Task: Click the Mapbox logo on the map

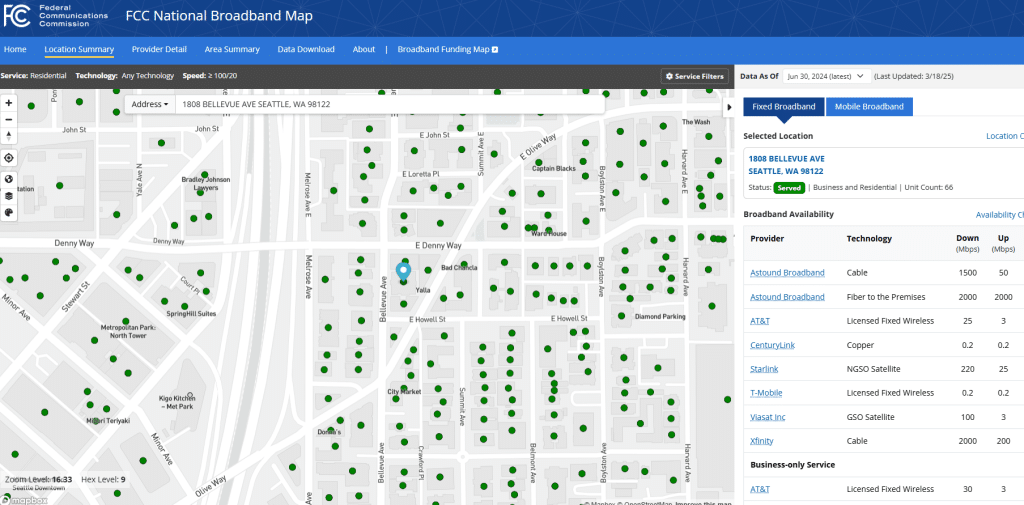Action: click(x=24, y=500)
